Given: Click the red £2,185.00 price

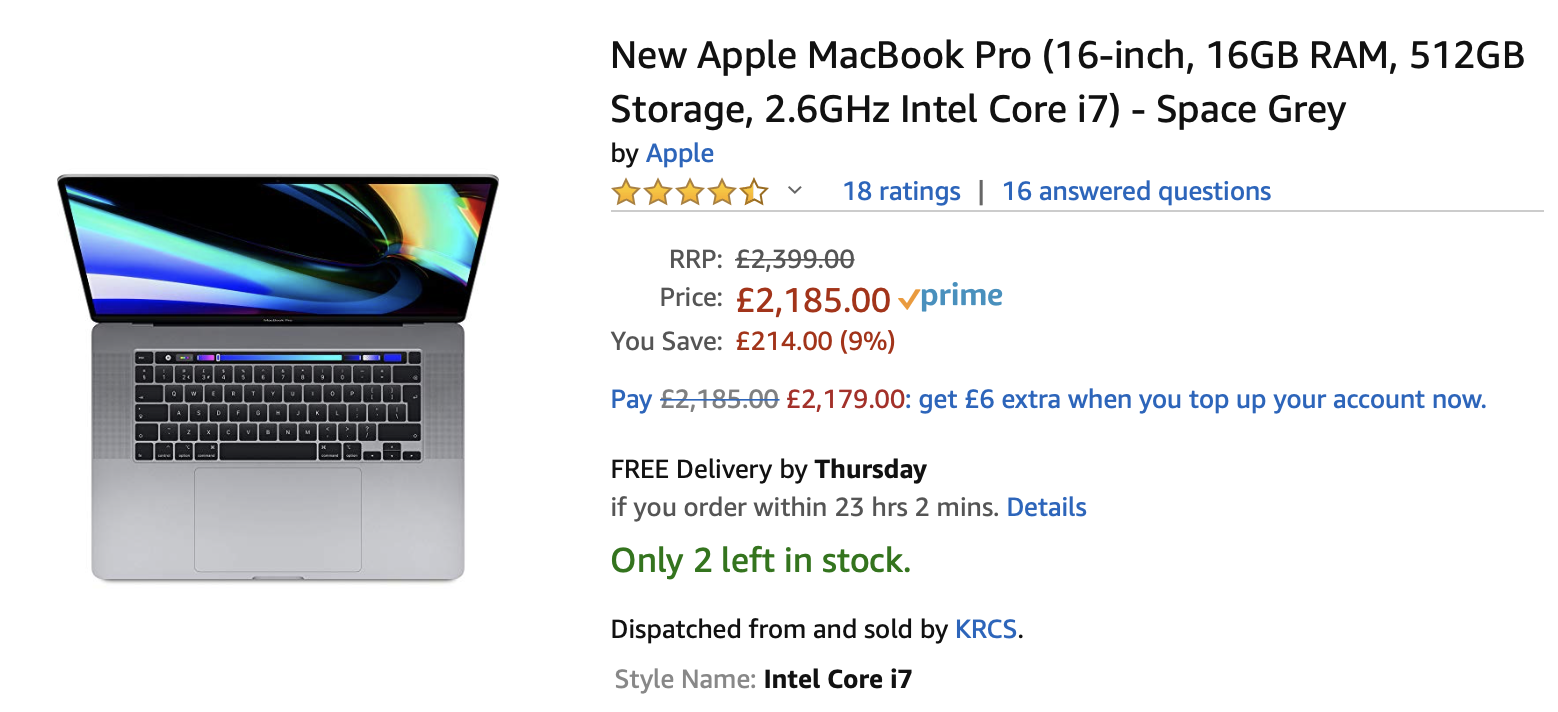Looking at the screenshot, I should point(813,299).
